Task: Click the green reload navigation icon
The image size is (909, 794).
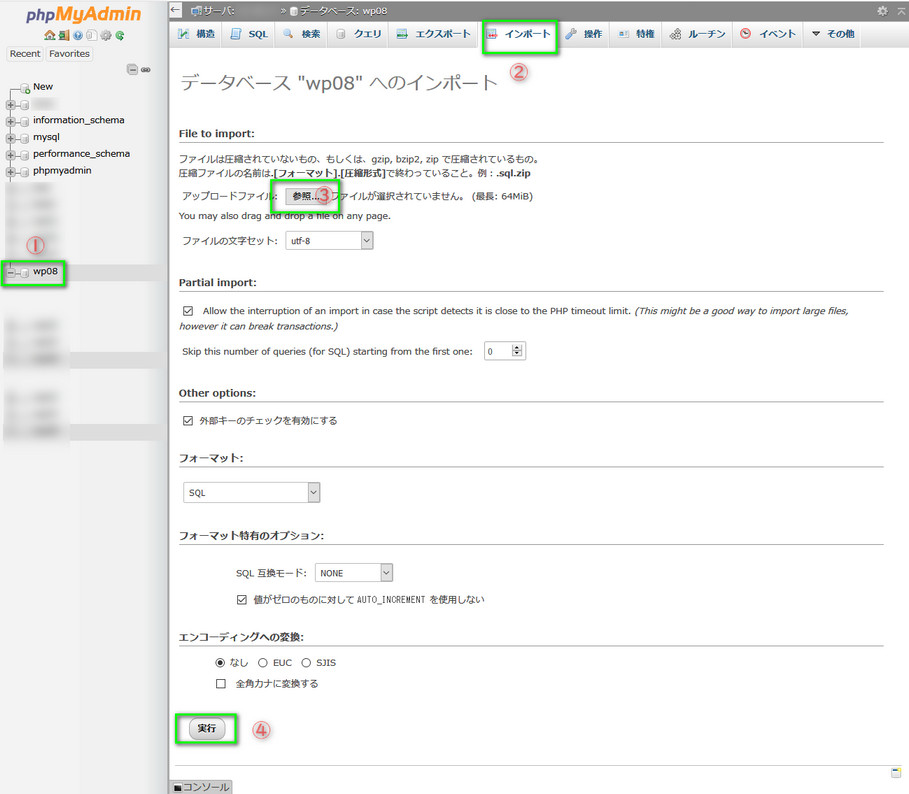Action: pos(120,35)
